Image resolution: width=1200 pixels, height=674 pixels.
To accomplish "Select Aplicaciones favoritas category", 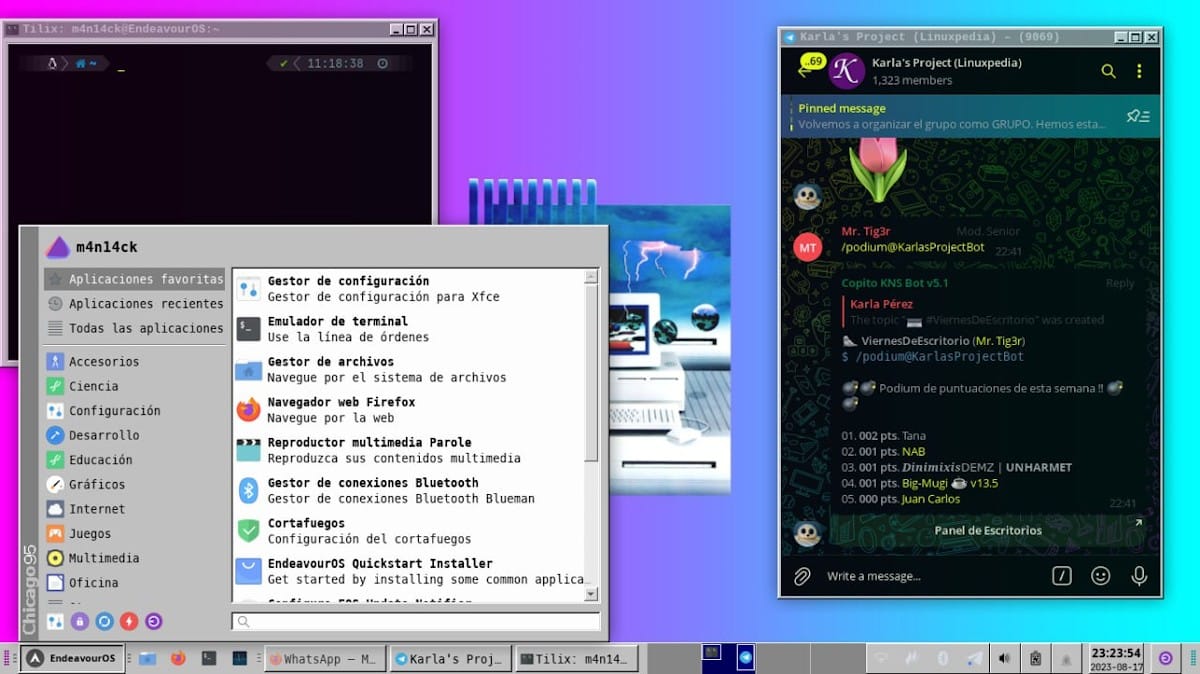I will pyautogui.click(x=134, y=279).
